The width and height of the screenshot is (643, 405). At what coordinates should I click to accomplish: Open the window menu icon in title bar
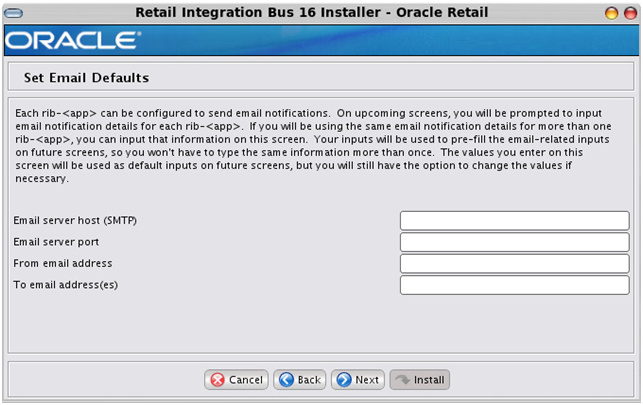(x=14, y=14)
